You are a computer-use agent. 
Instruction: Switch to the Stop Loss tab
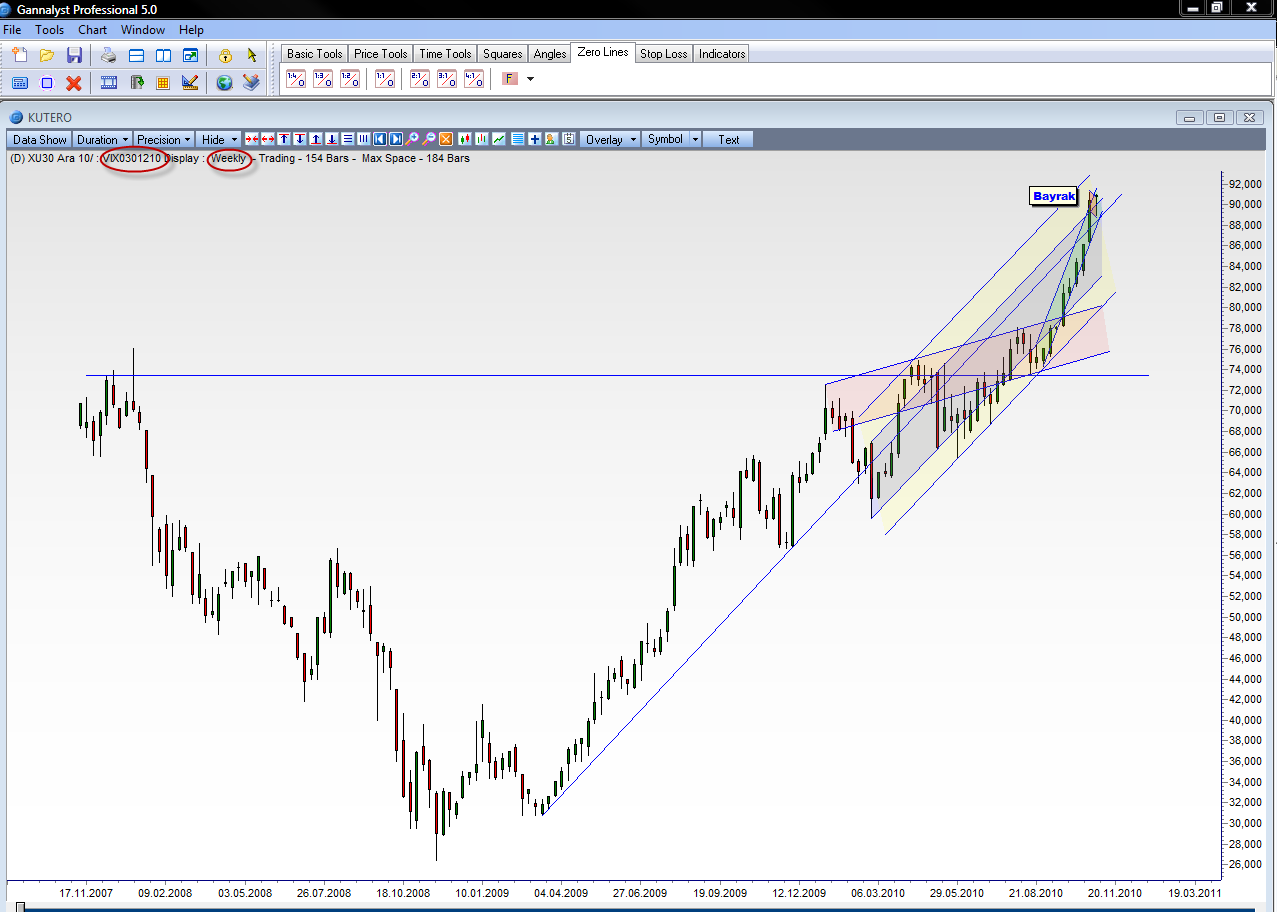point(664,54)
